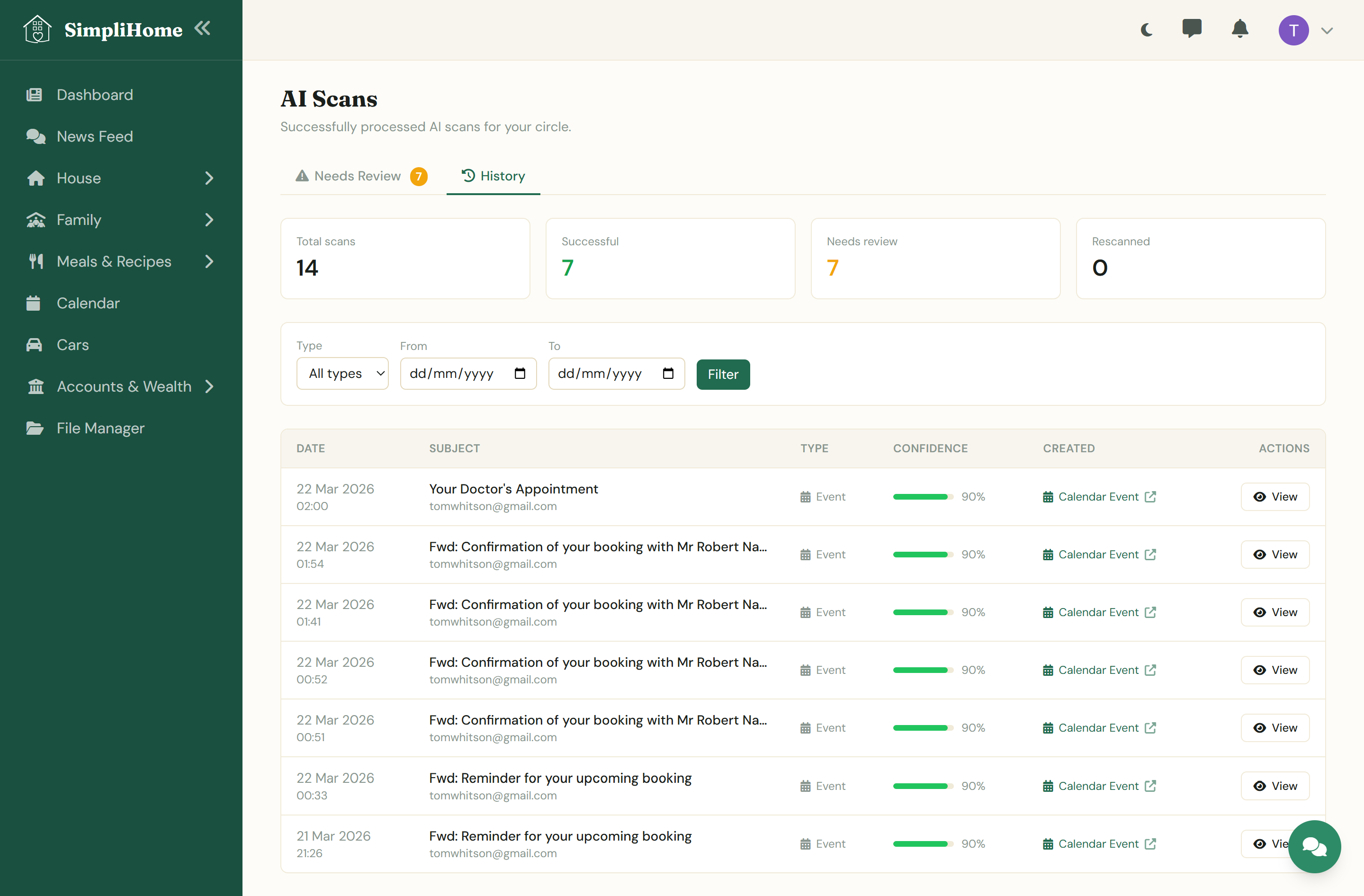The image size is (1364, 896).
Task: Expand the House sidebar chevron
Action: coord(209,178)
